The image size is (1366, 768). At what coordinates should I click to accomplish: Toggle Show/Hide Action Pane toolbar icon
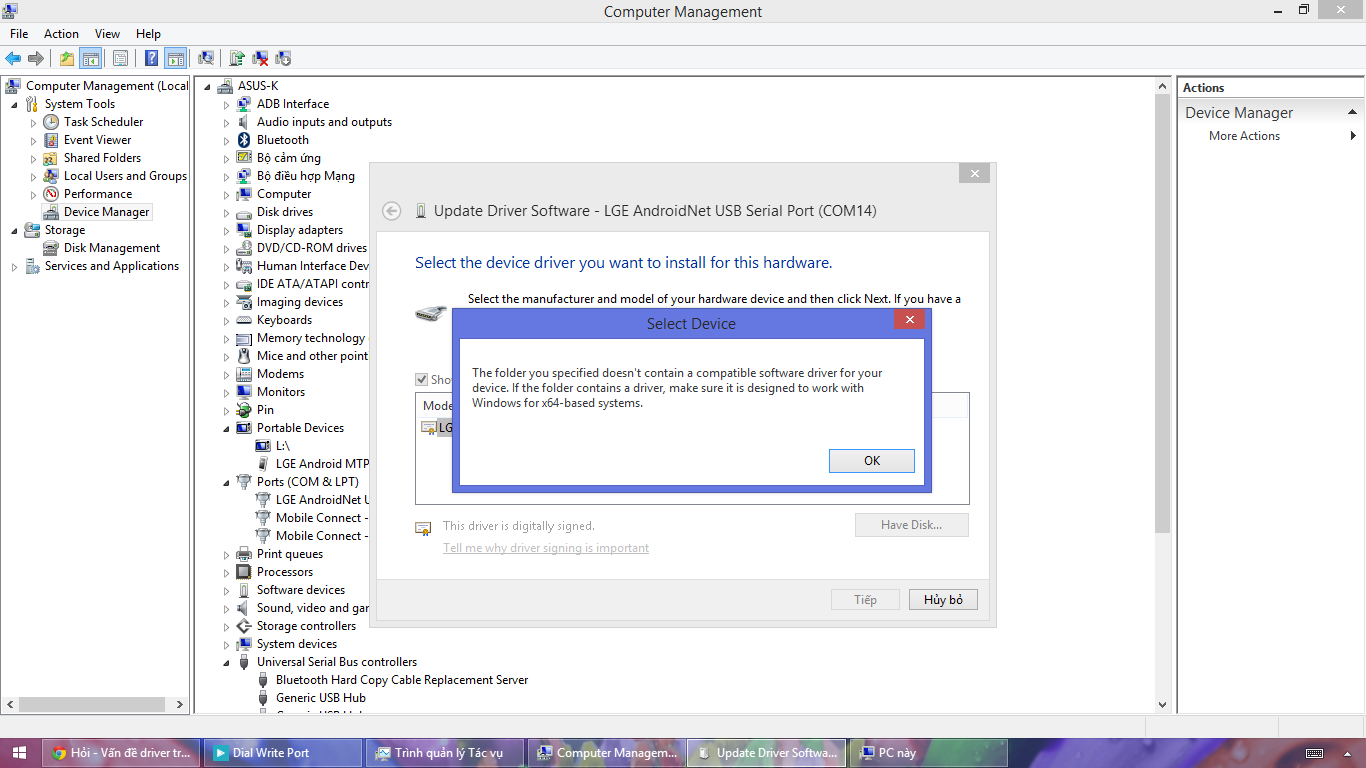point(176,58)
